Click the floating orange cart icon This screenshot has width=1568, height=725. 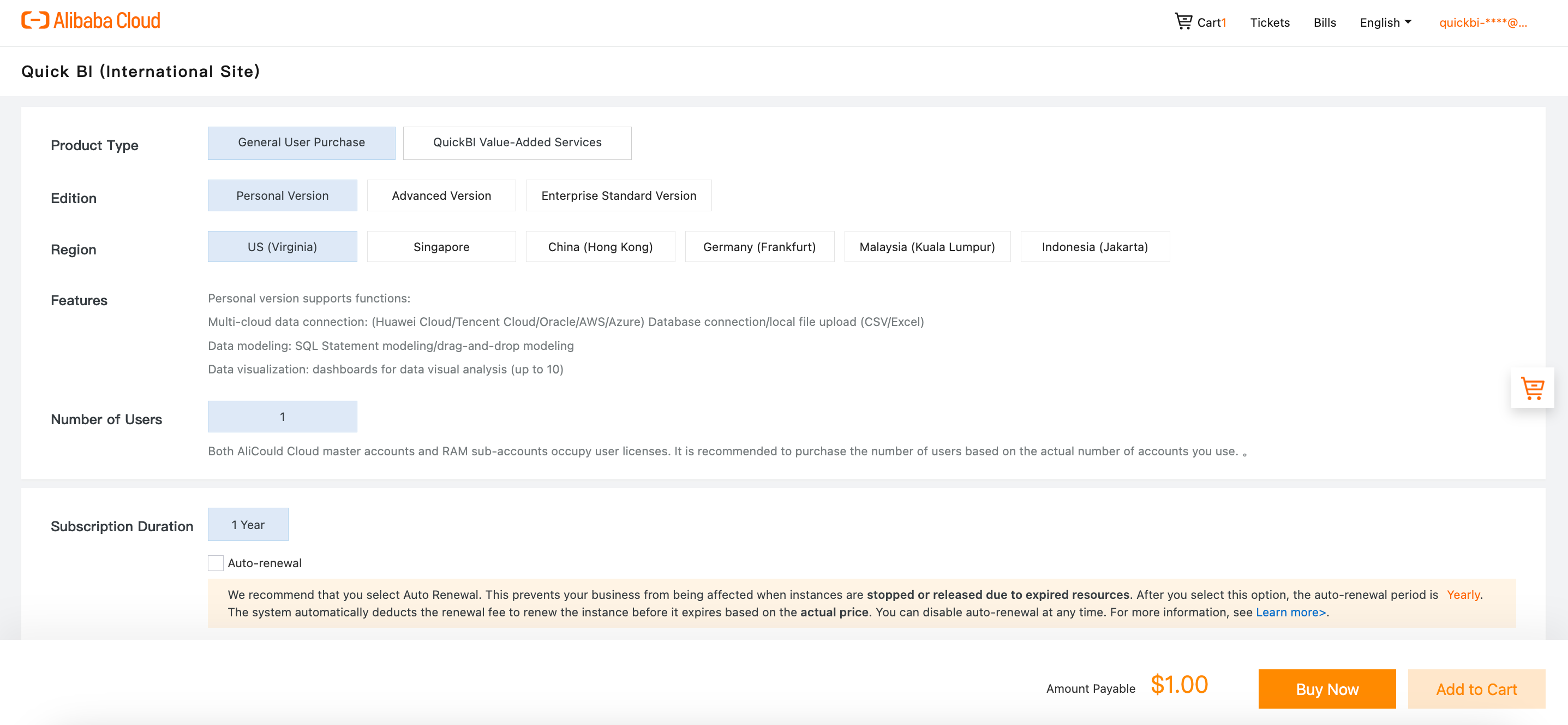pyautogui.click(x=1532, y=388)
